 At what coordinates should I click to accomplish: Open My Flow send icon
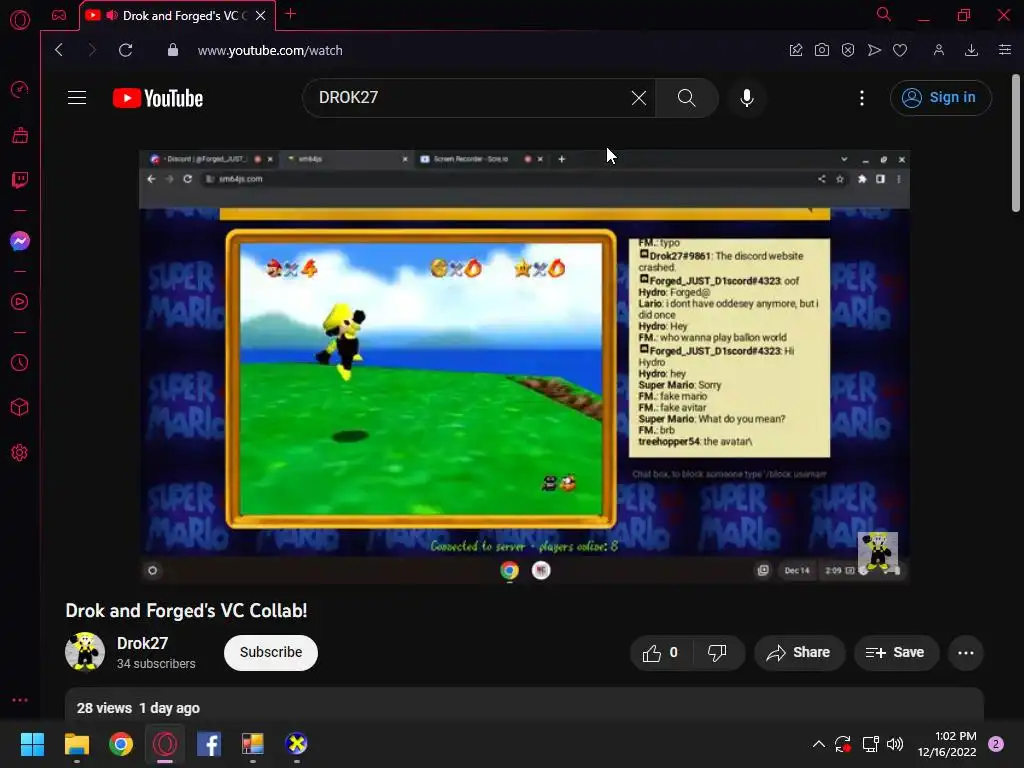(x=874, y=50)
